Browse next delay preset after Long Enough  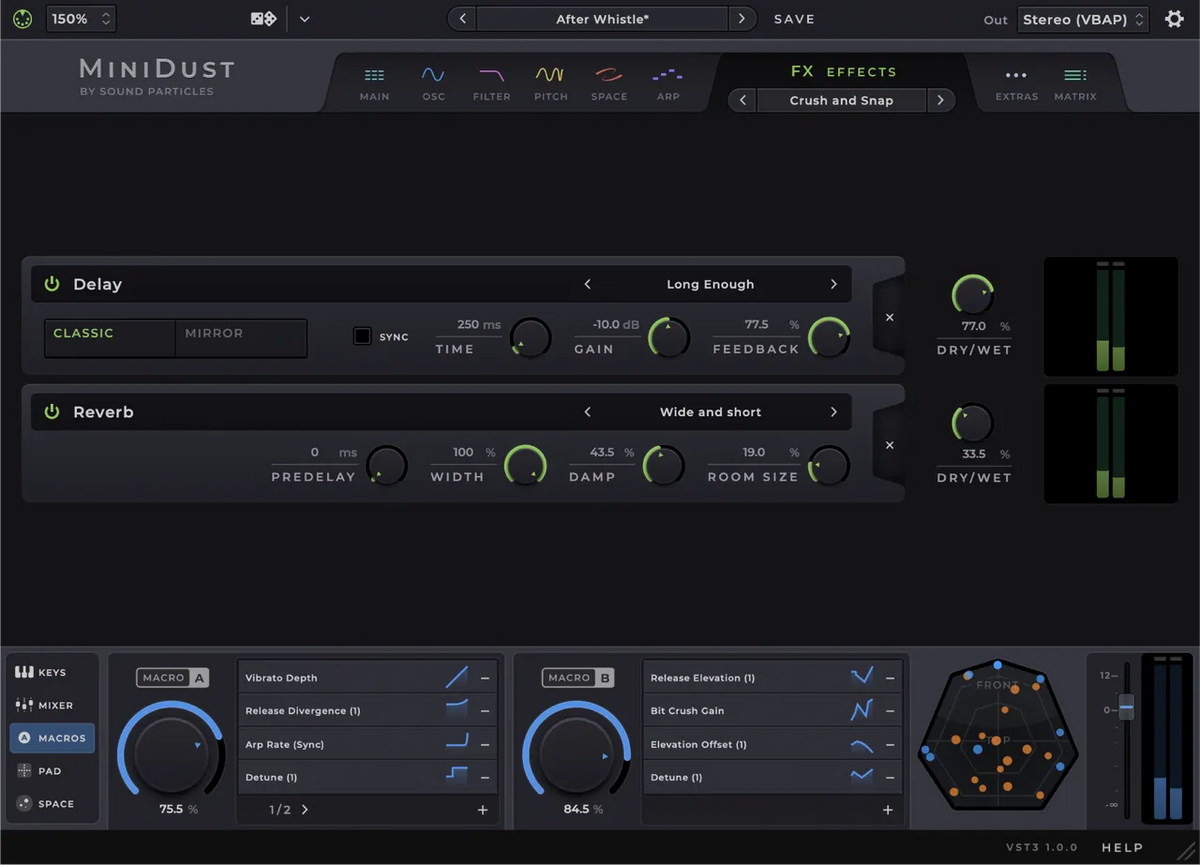833,284
